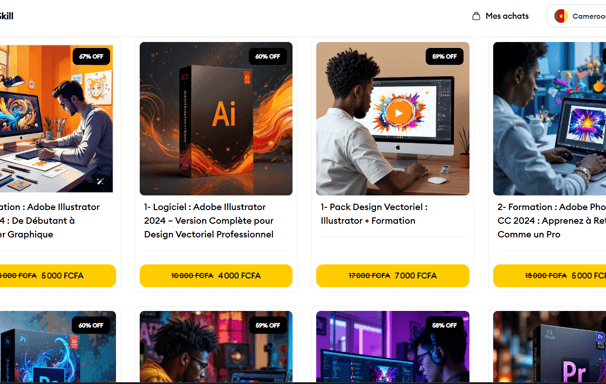Open the Cameroon country selector
The height and width of the screenshot is (384, 606).
click(577, 16)
